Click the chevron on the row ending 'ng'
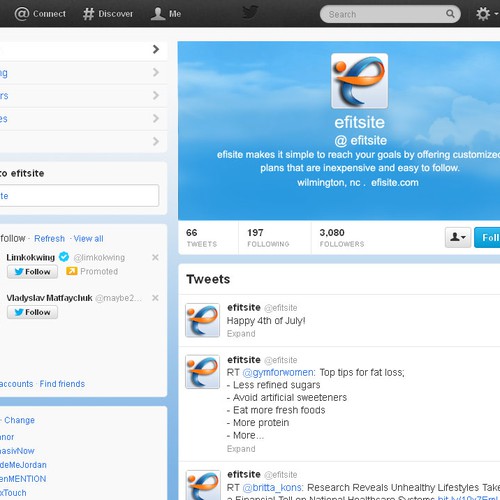 coord(156,72)
